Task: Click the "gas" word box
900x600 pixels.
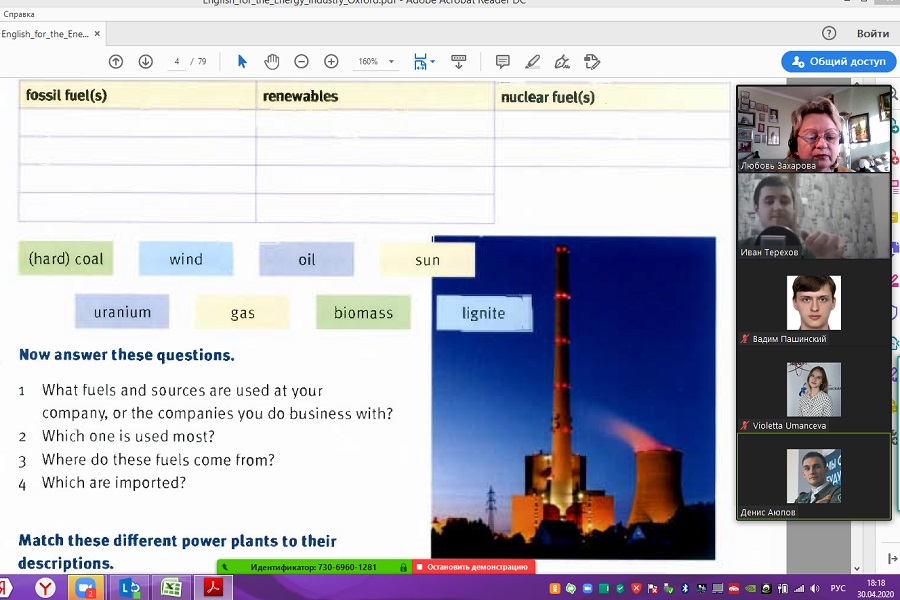Action: (242, 313)
